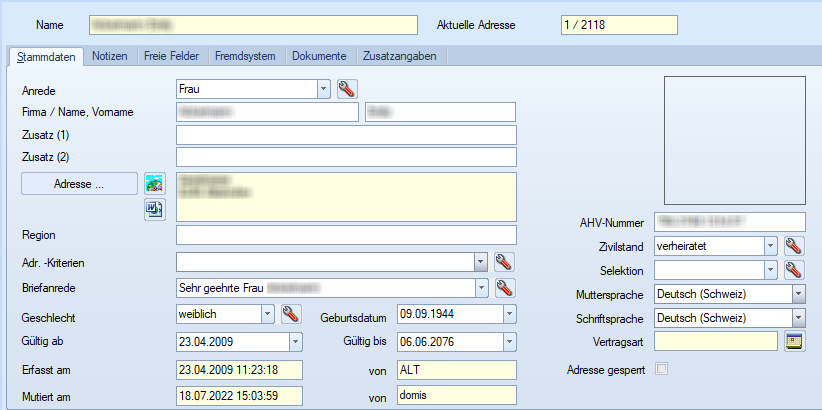The height and width of the screenshot is (410, 822).
Task: Click the Word document icon below map icon
Action: [x=155, y=210]
